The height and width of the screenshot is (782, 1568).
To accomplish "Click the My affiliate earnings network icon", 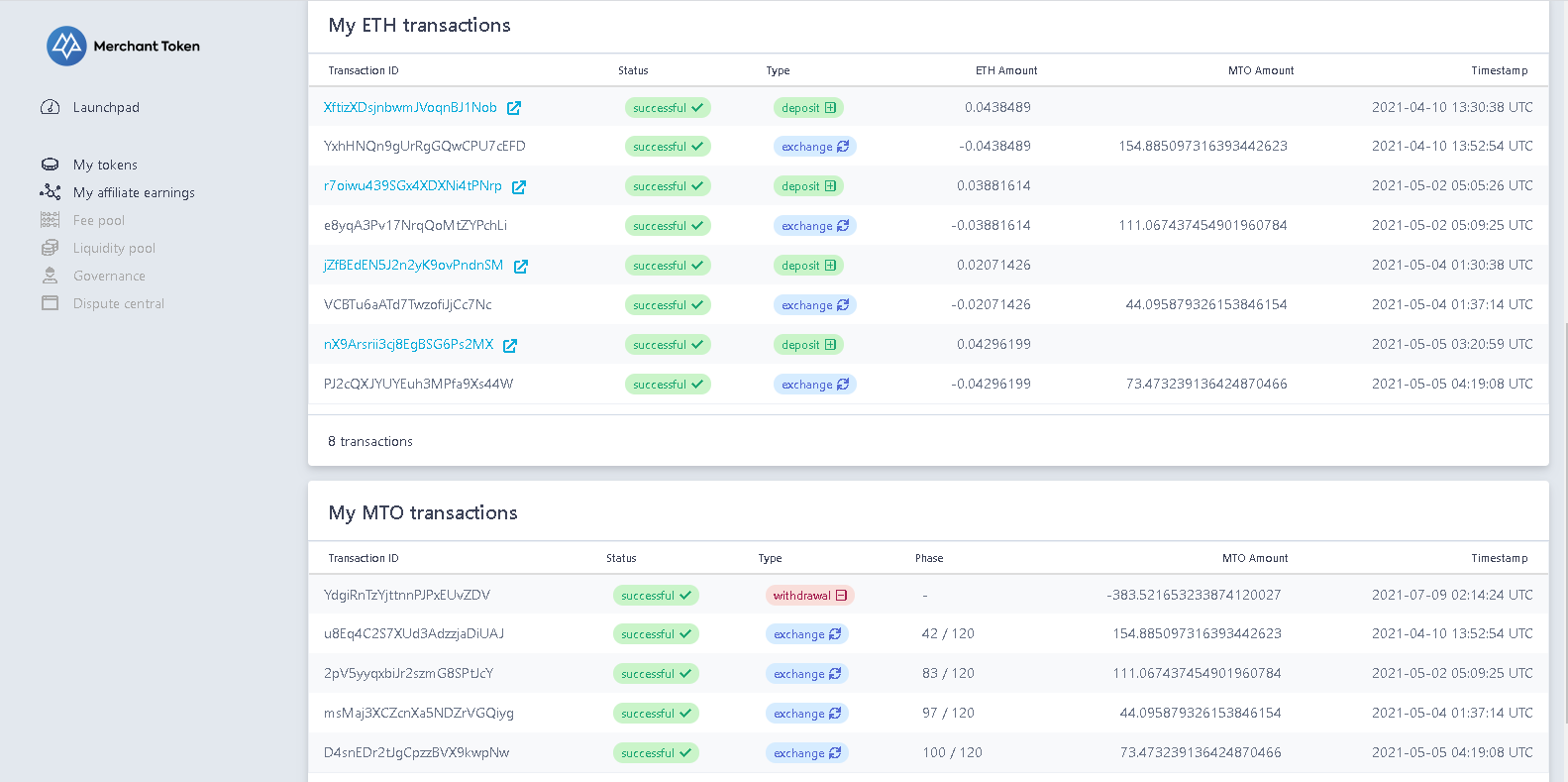I will click(x=50, y=192).
